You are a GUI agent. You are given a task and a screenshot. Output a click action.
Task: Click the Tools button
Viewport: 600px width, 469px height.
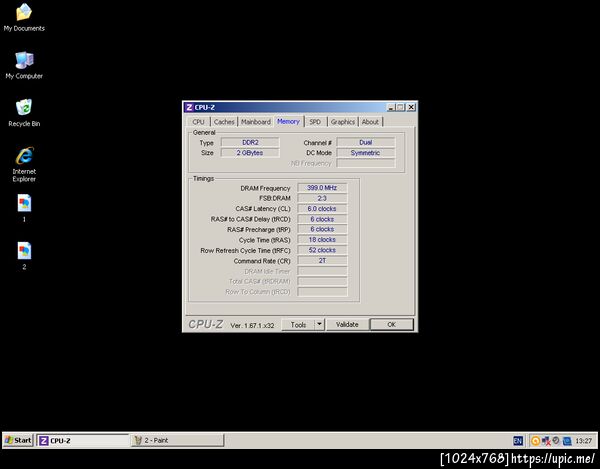tap(298, 324)
